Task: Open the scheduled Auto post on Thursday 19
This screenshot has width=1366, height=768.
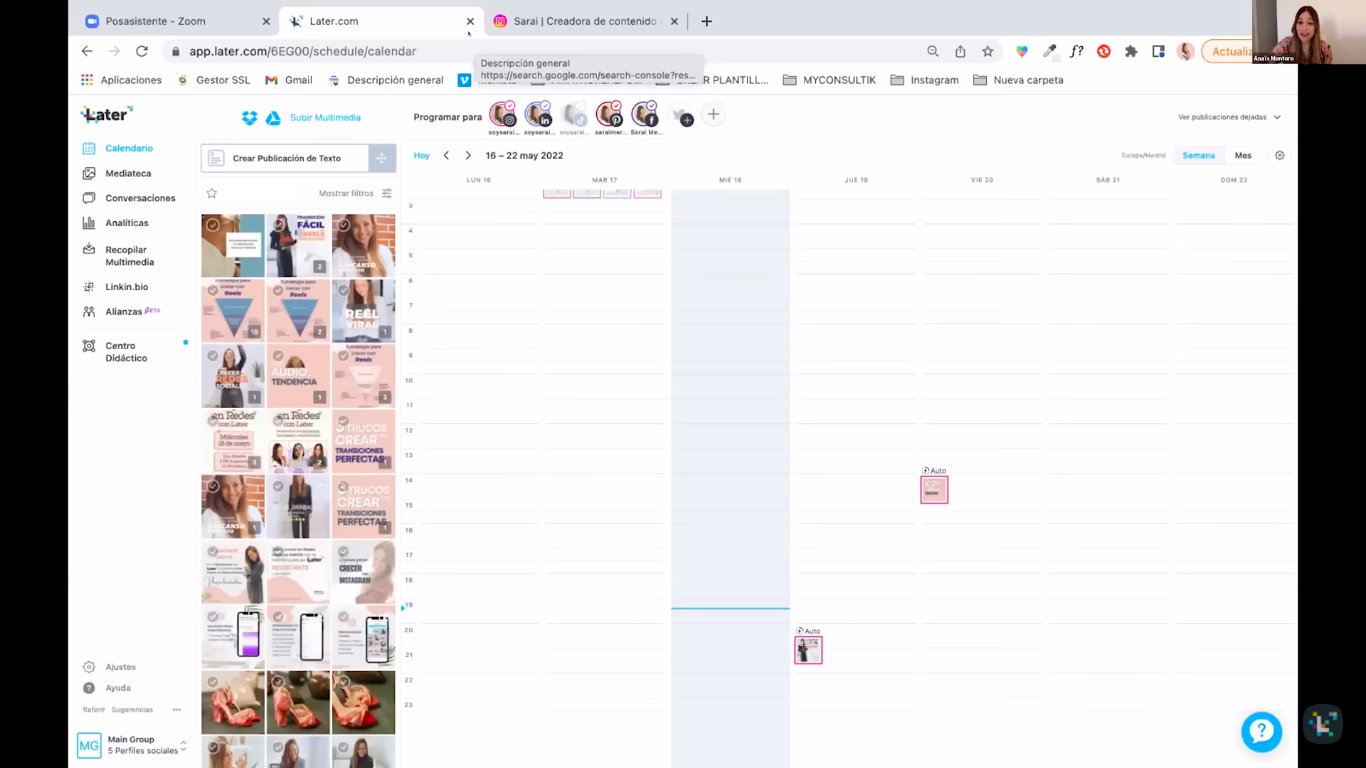Action: [808, 650]
